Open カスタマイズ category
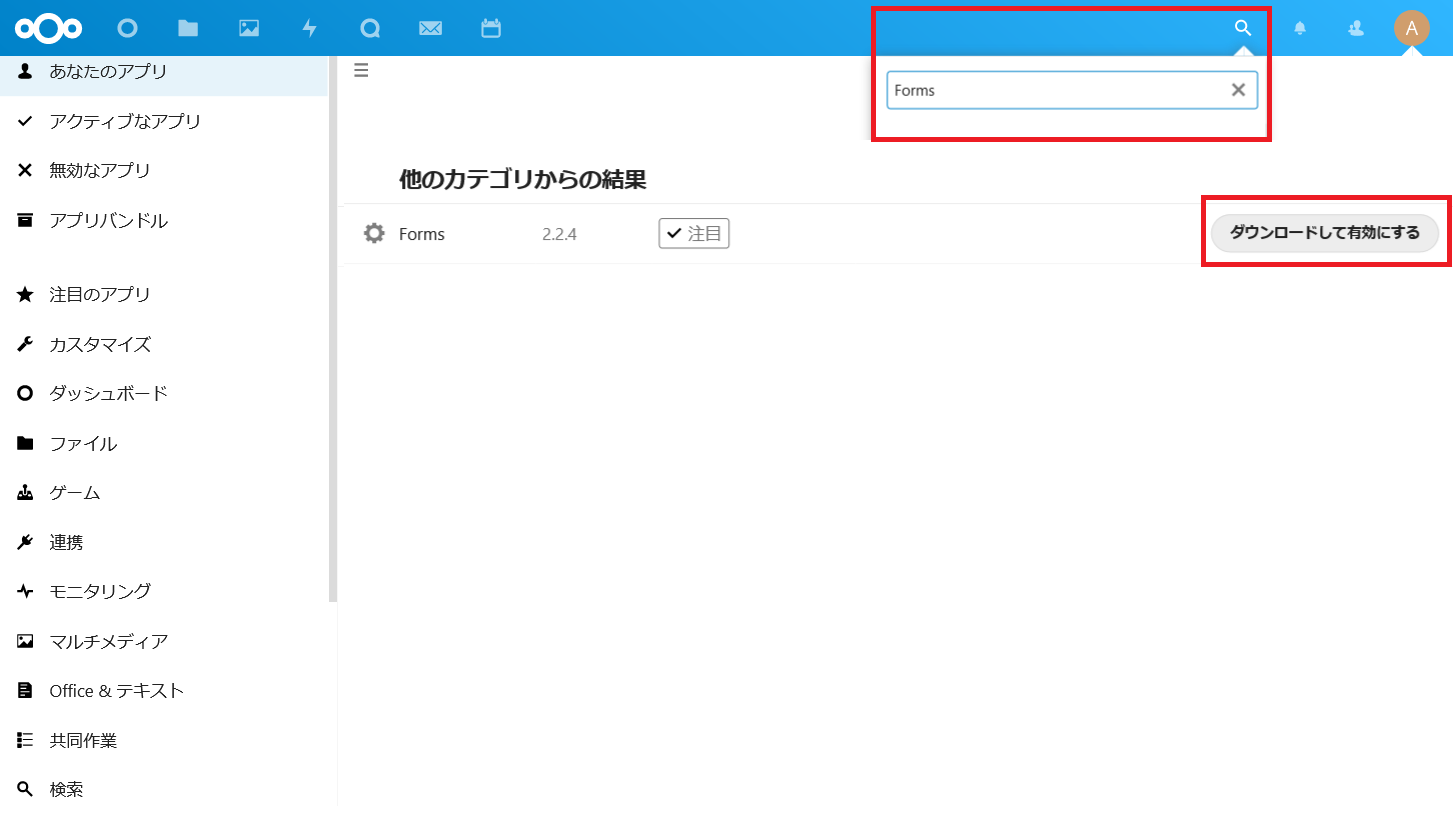This screenshot has height=816, width=1453. [164, 344]
